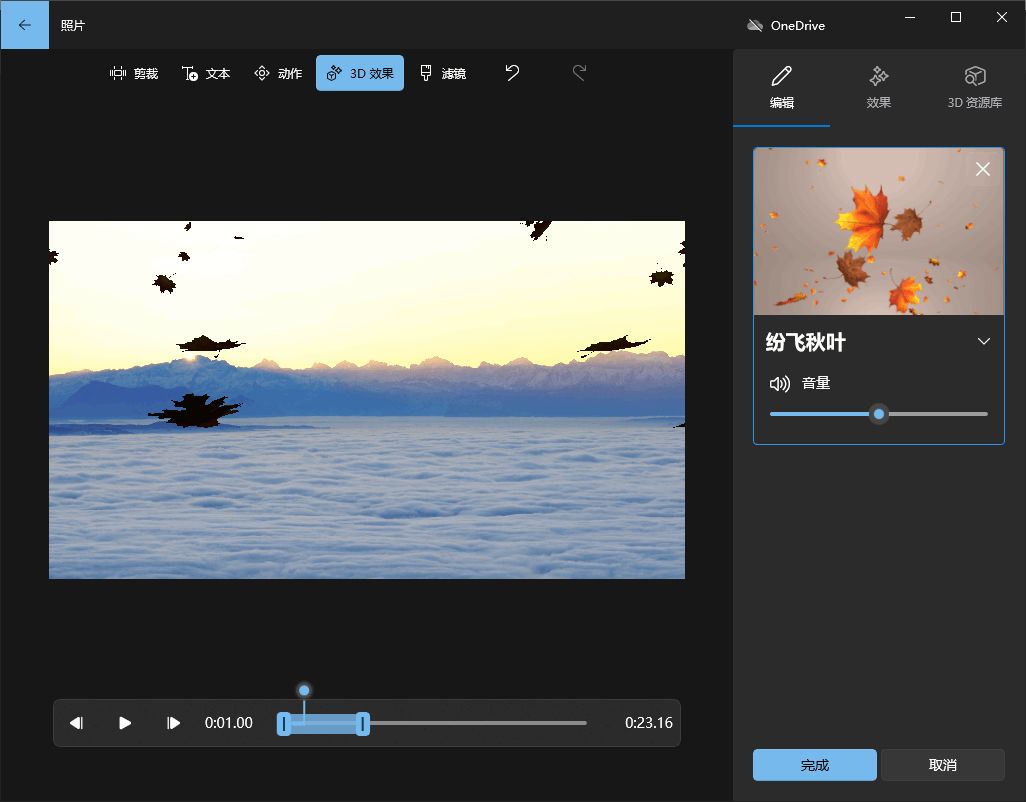The image size is (1026, 802).
Task: Click the back arrow button
Action: (x=25, y=25)
